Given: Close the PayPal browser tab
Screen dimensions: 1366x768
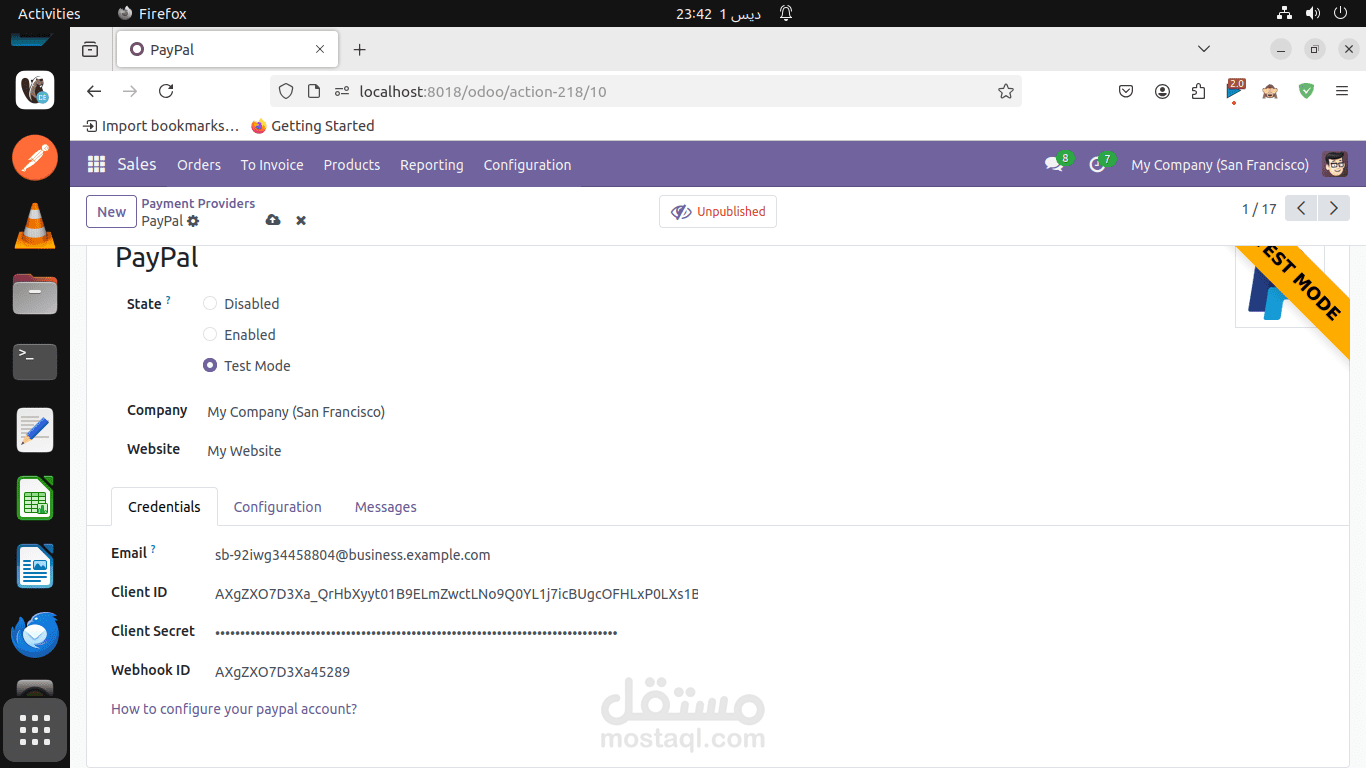Looking at the screenshot, I should [x=320, y=49].
